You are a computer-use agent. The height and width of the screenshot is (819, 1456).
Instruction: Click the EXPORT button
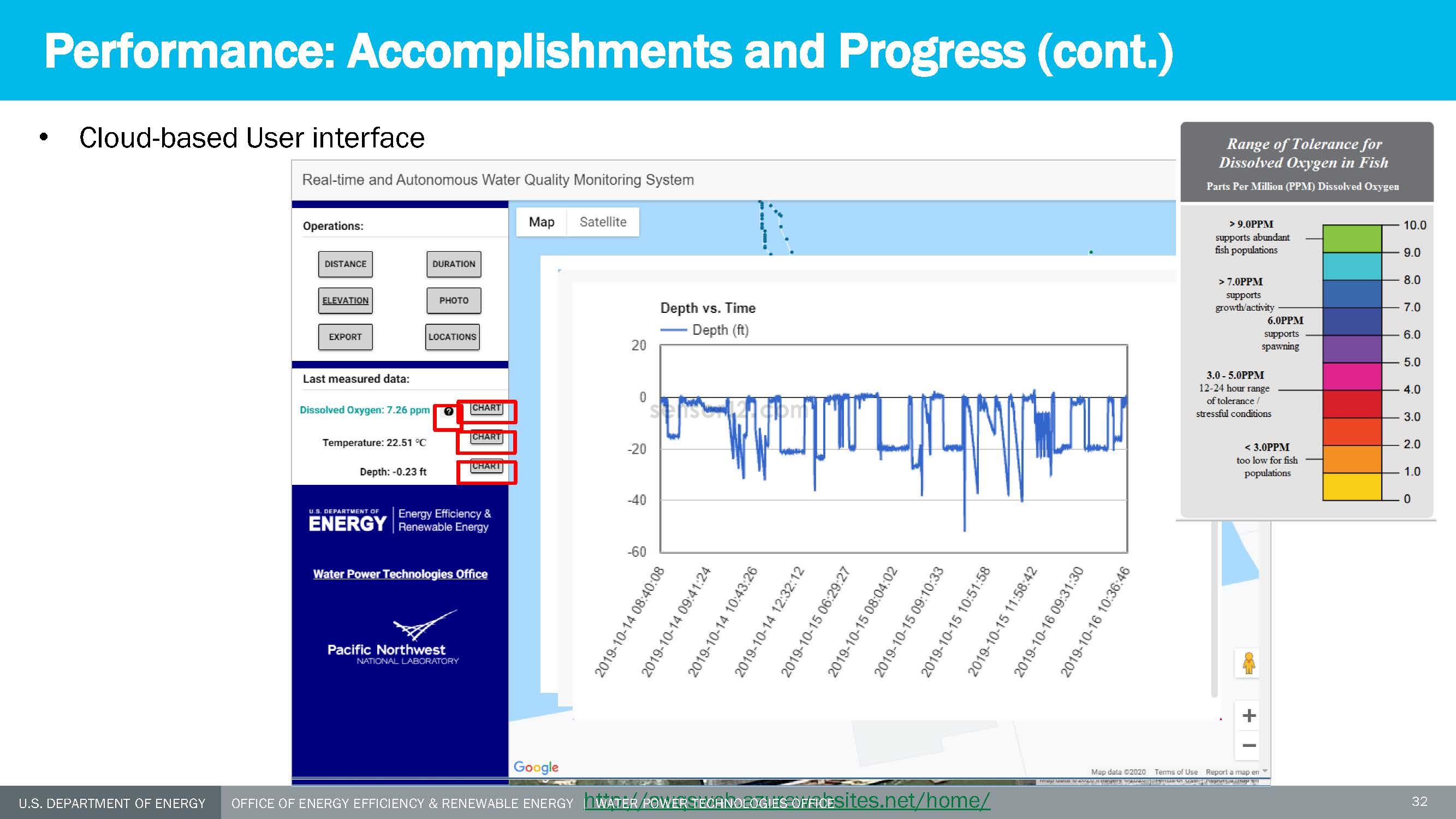(x=346, y=337)
